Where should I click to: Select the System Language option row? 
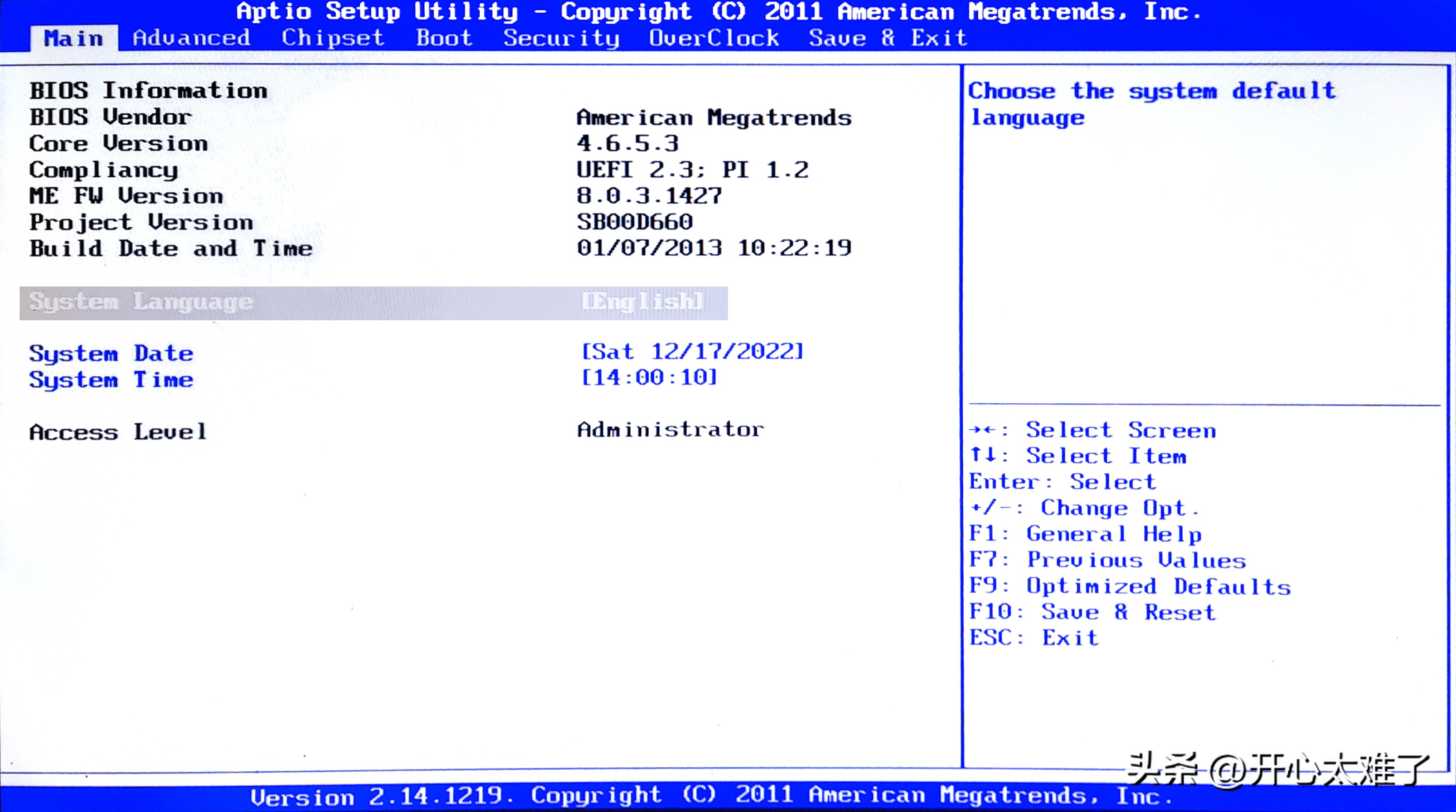[141, 302]
